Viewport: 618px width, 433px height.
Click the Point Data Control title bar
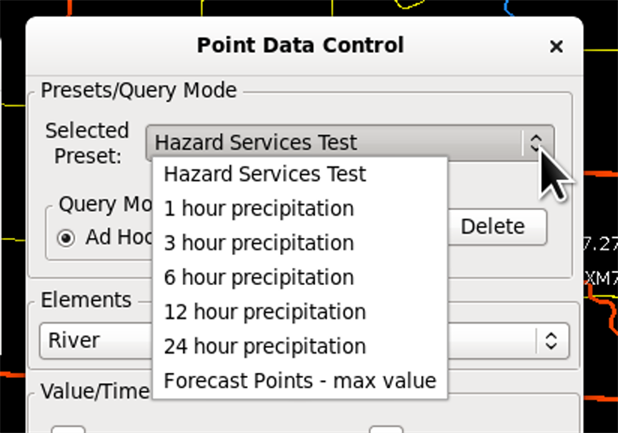(300, 45)
